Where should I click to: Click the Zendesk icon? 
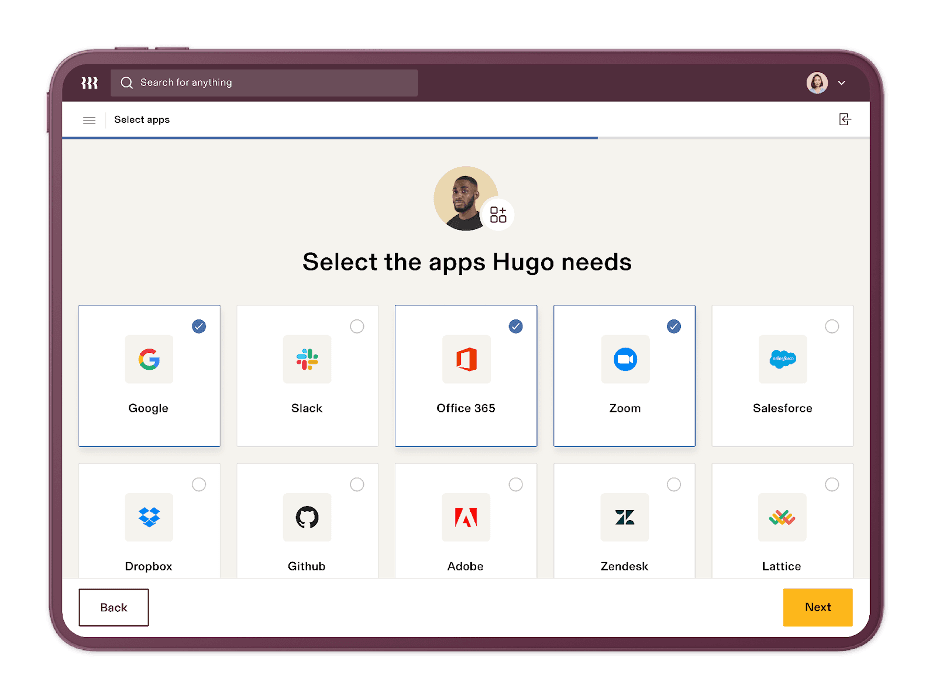click(x=624, y=517)
